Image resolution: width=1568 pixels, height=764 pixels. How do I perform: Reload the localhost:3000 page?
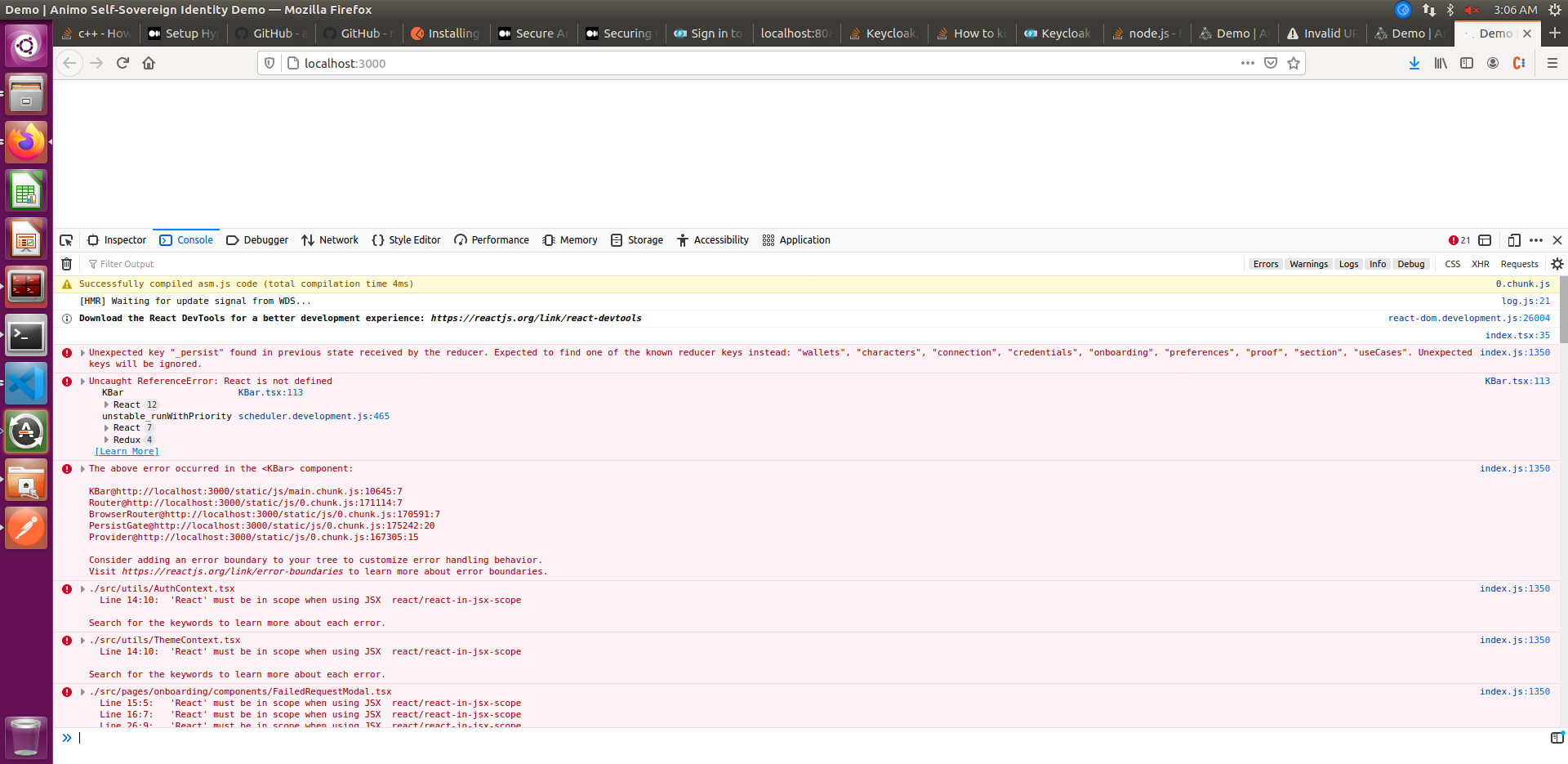[122, 63]
